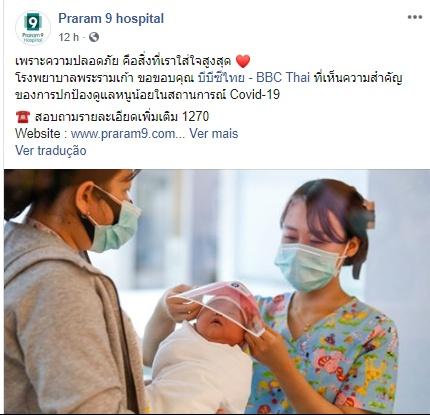Click the baby's pink face shield in photo
430x415 pixels.
point(223,302)
